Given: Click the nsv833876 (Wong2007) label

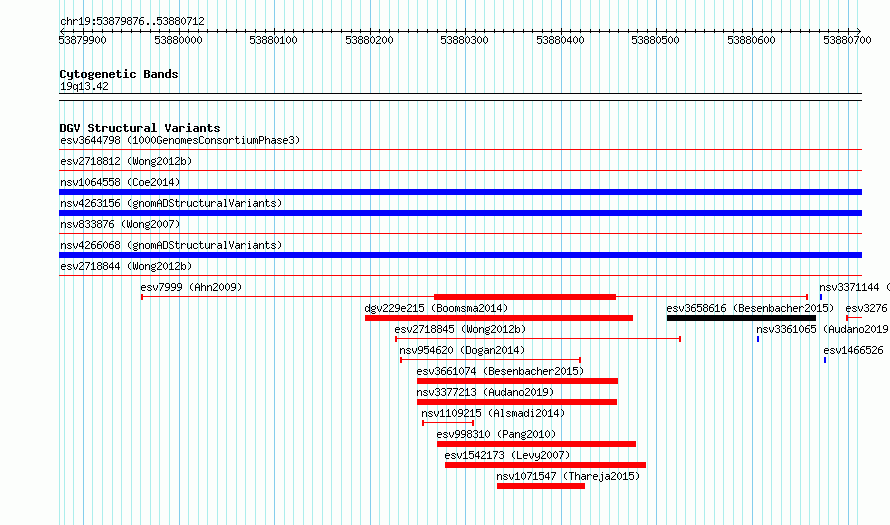Looking at the screenshot, I should tap(120, 224).
